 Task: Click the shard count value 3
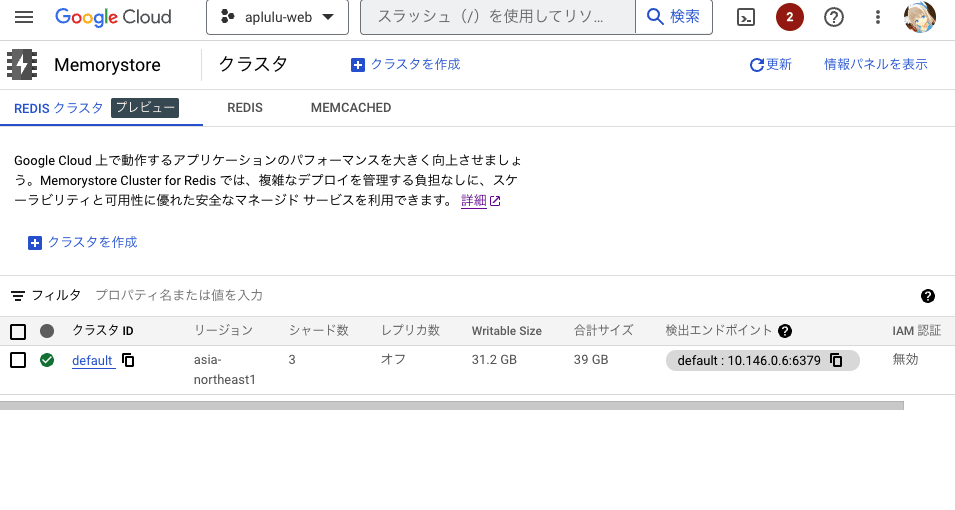(x=292, y=360)
